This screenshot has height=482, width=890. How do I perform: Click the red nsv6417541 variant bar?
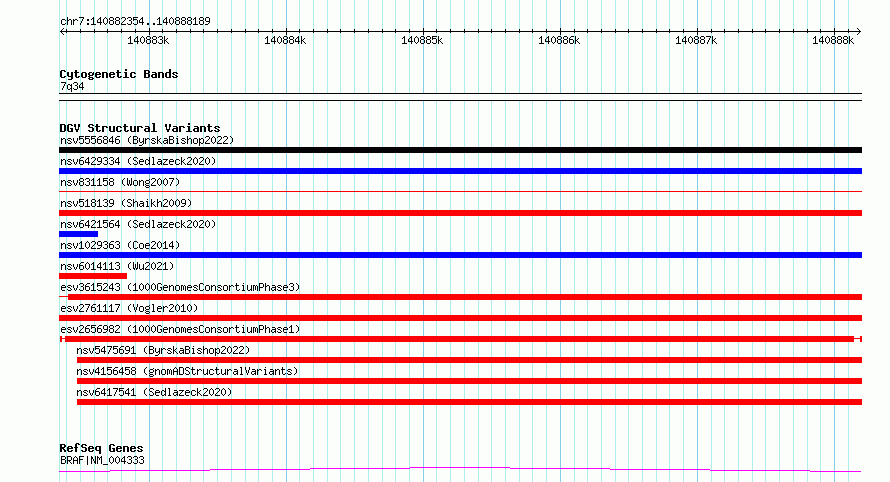click(469, 402)
